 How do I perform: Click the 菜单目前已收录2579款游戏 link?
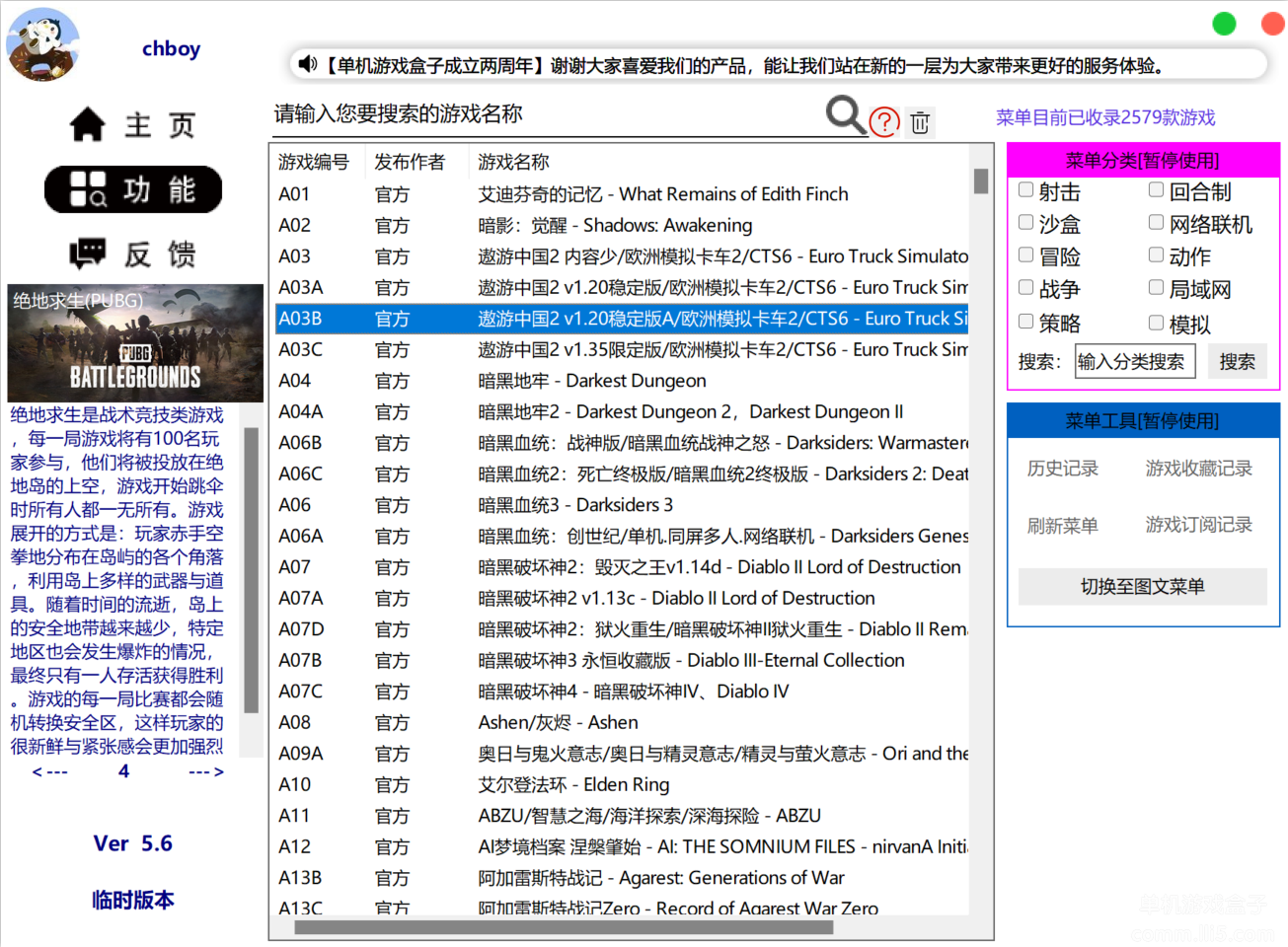(1105, 117)
